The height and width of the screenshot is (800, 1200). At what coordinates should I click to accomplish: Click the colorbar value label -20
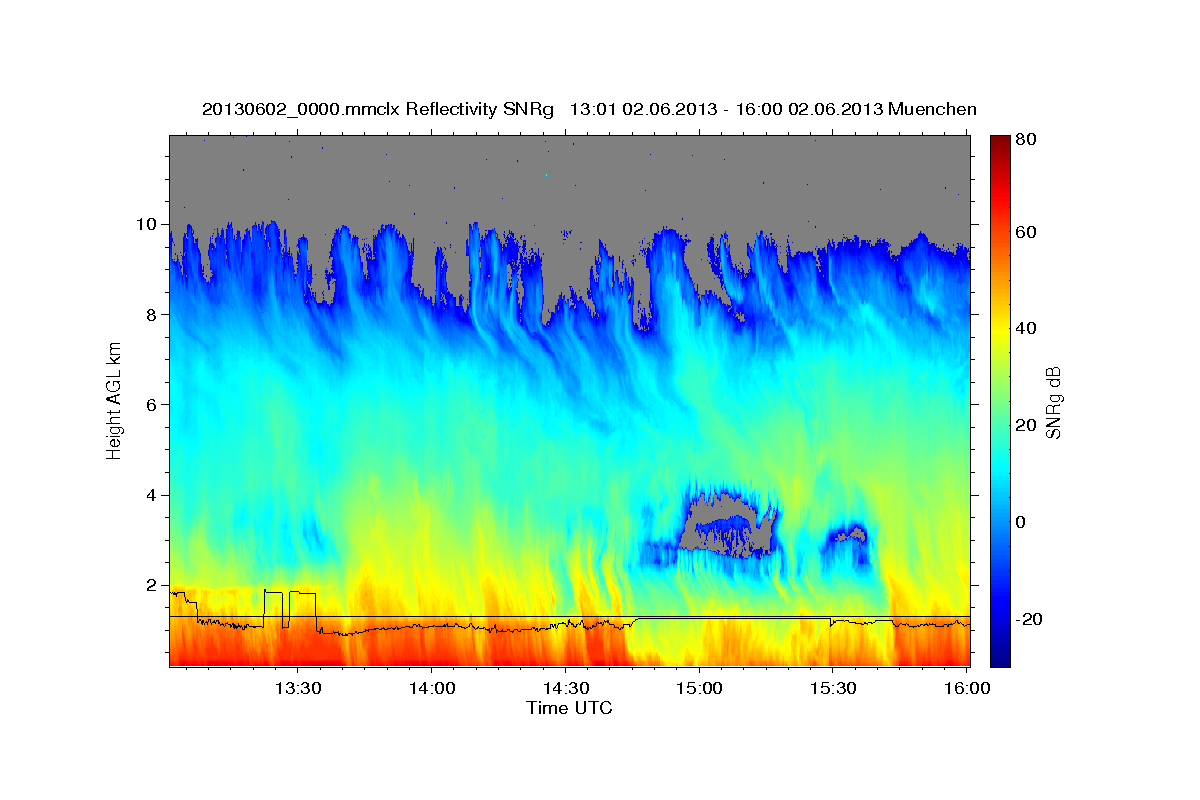point(1029,619)
